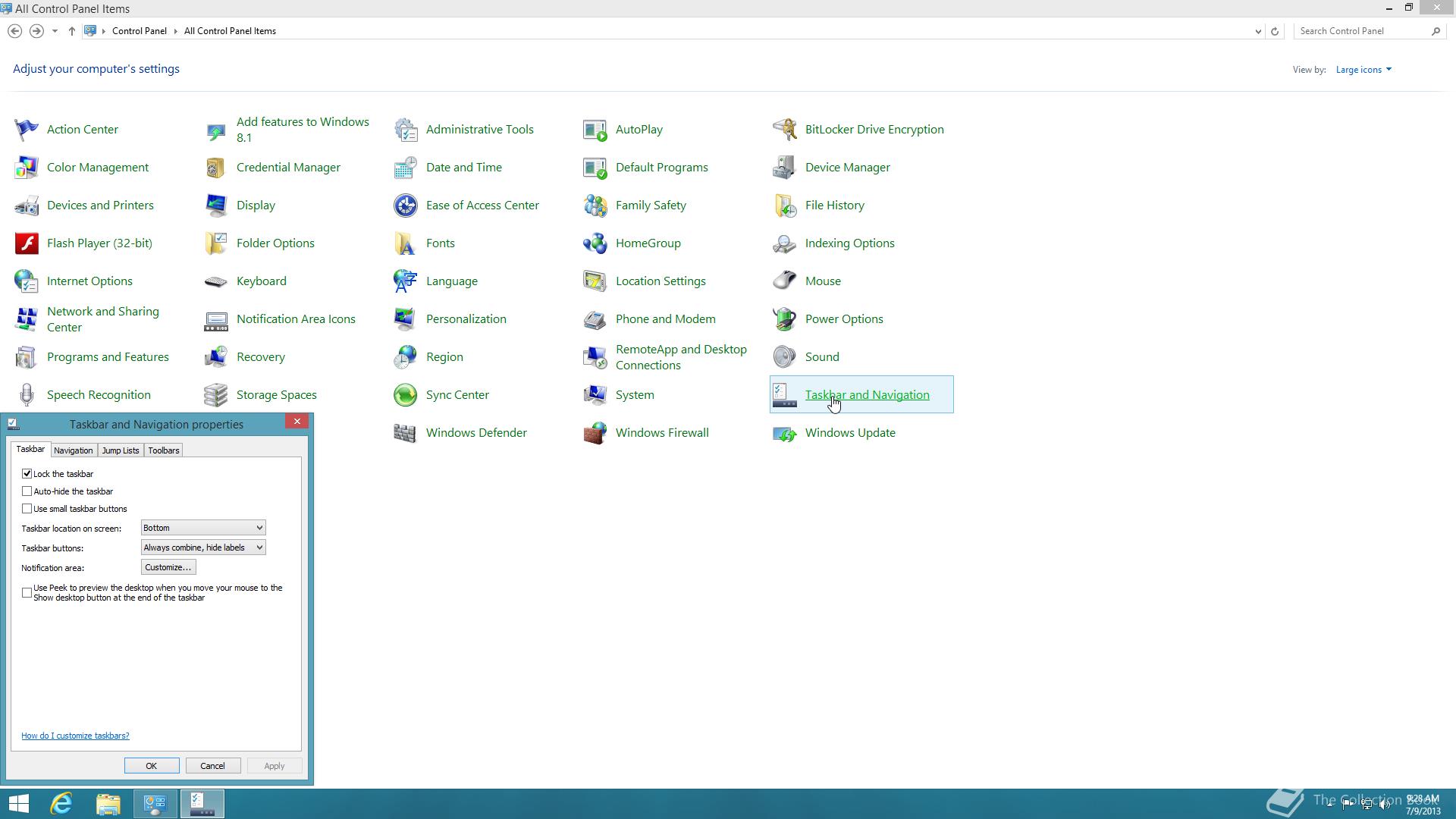This screenshot has height=819, width=1456.
Task: Open the View by Large icons dropdown
Action: point(1363,70)
